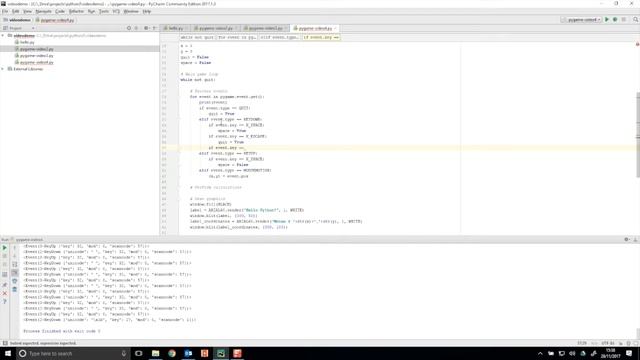Open File Explorer from the taskbar
Viewport: 640px width, 360px height.
point(156,353)
